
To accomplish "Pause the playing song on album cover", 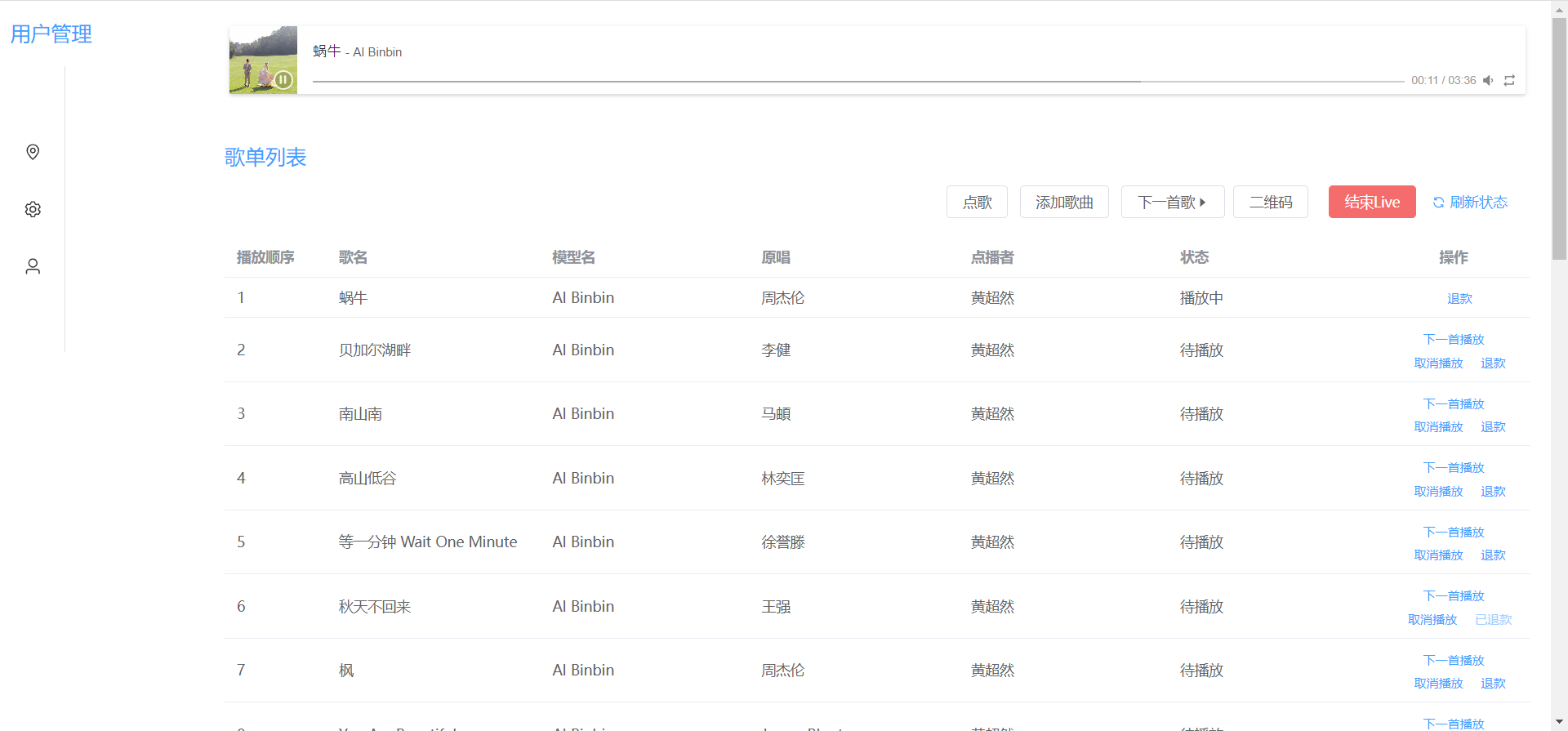I will (283, 79).
